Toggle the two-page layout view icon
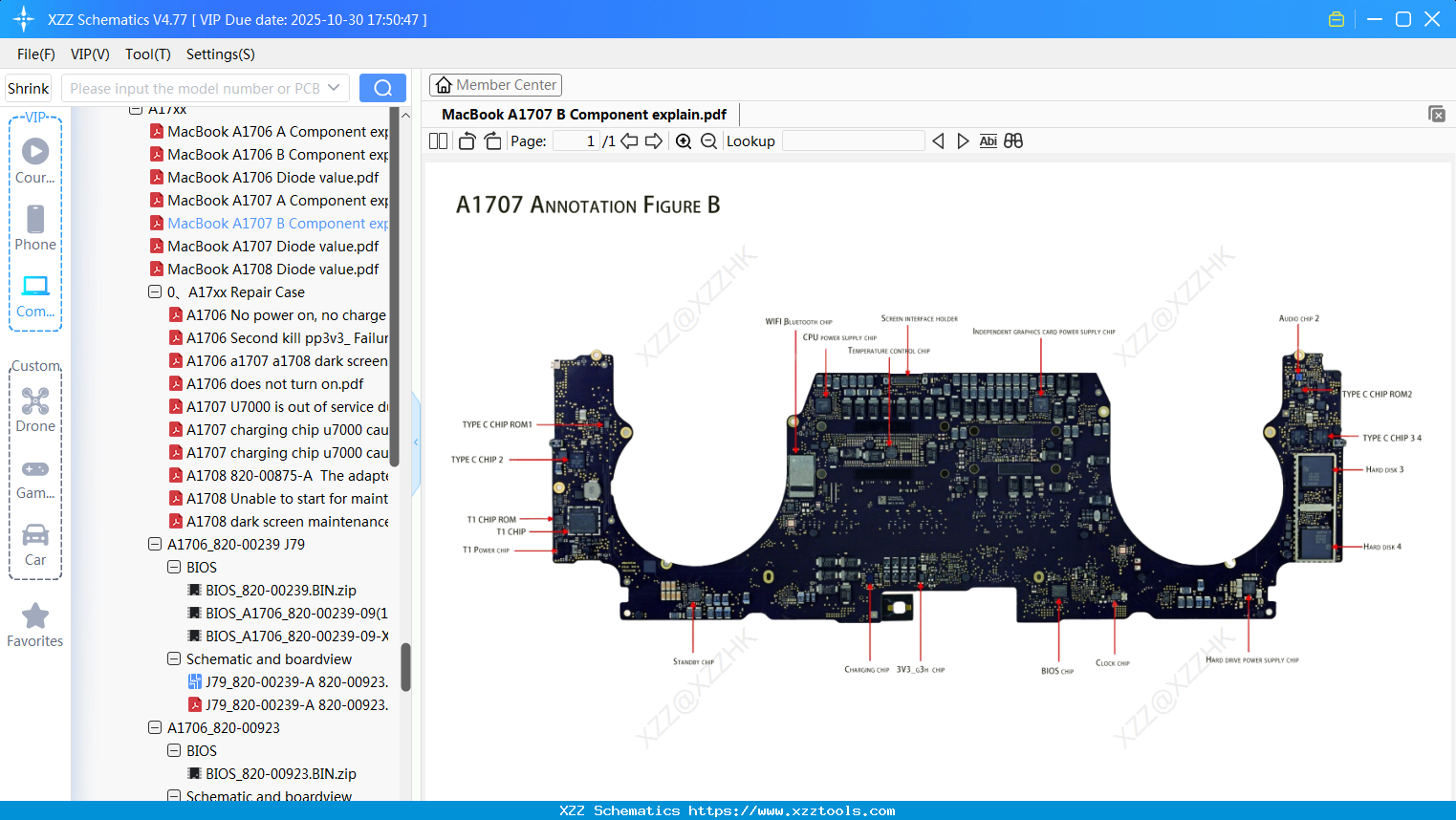The width and height of the screenshot is (1456, 820). click(x=438, y=141)
